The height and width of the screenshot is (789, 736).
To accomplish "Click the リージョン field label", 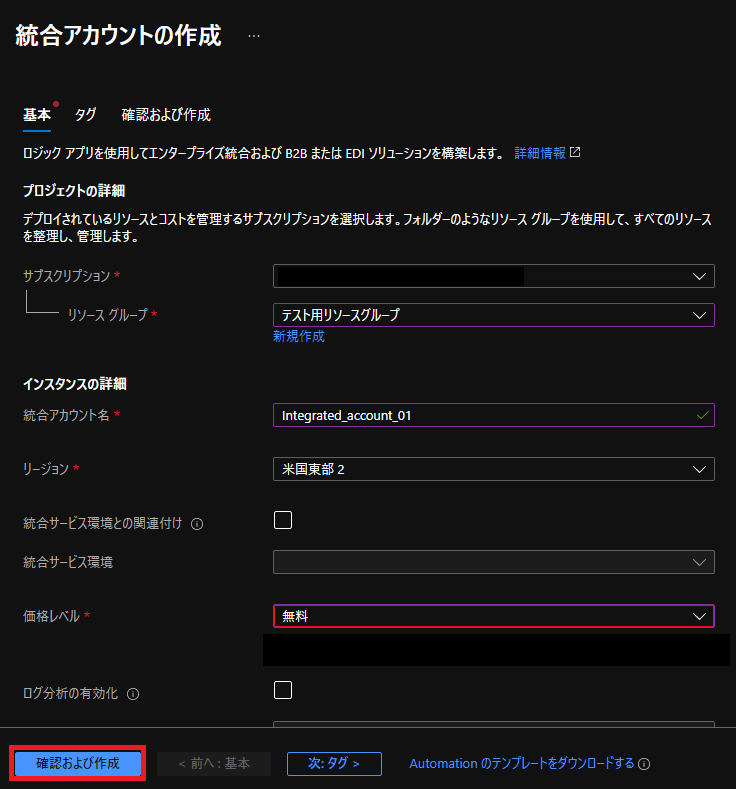I will (46, 469).
